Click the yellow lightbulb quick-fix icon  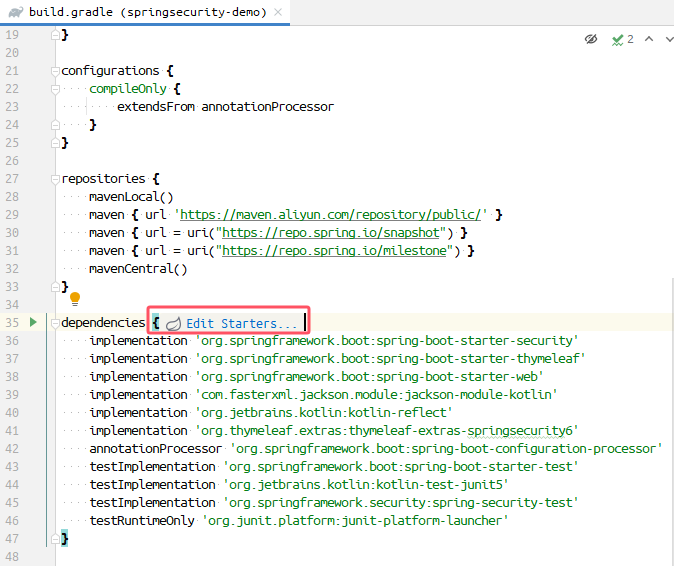(x=75, y=299)
